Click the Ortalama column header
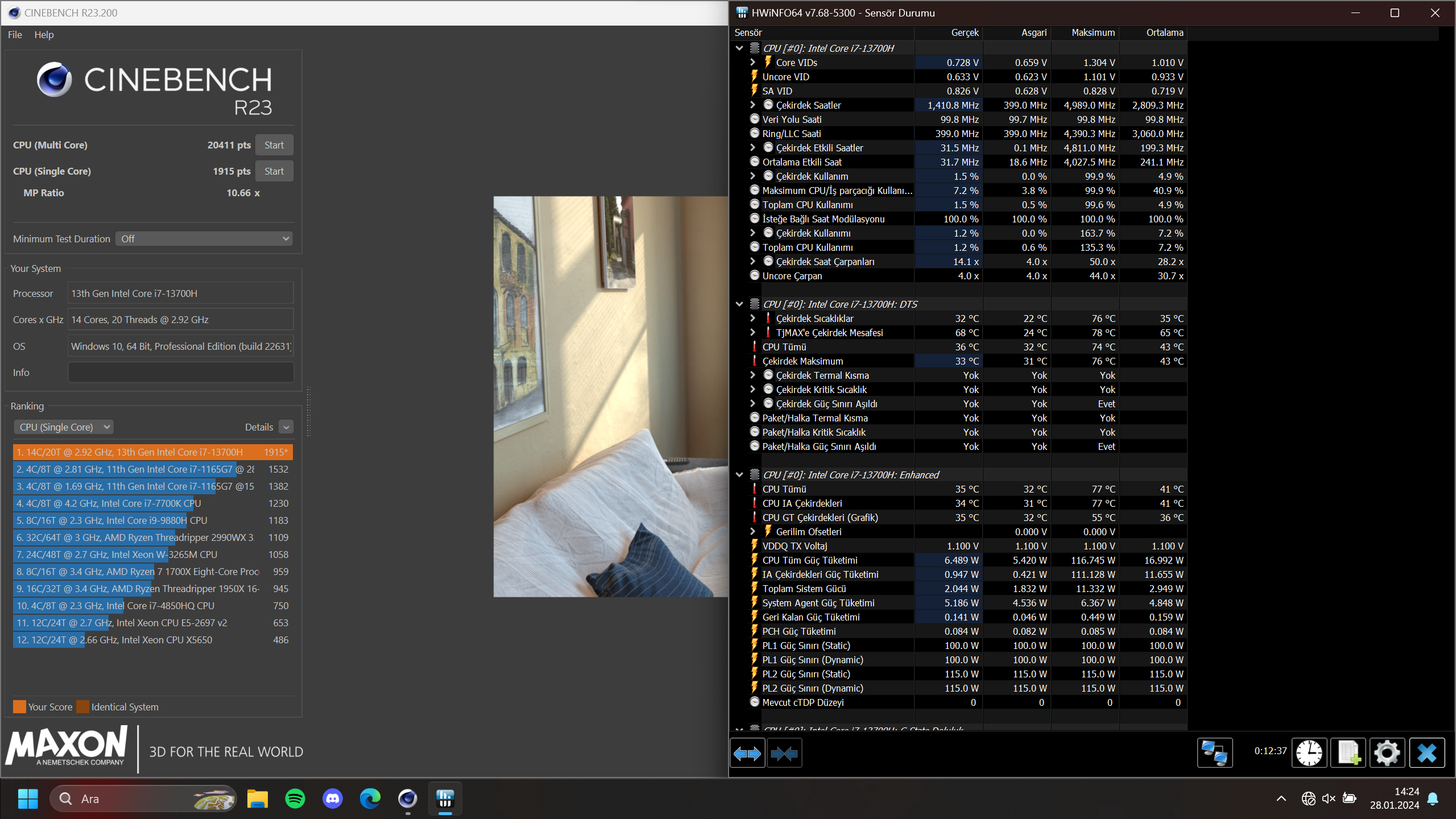The width and height of the screenshot is (1456, 819). pos(1153,33)
